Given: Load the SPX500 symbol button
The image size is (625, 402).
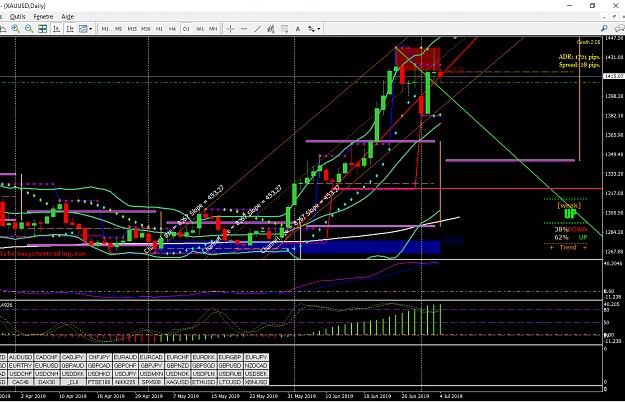Looking at the screenshot, I should 151,382.
